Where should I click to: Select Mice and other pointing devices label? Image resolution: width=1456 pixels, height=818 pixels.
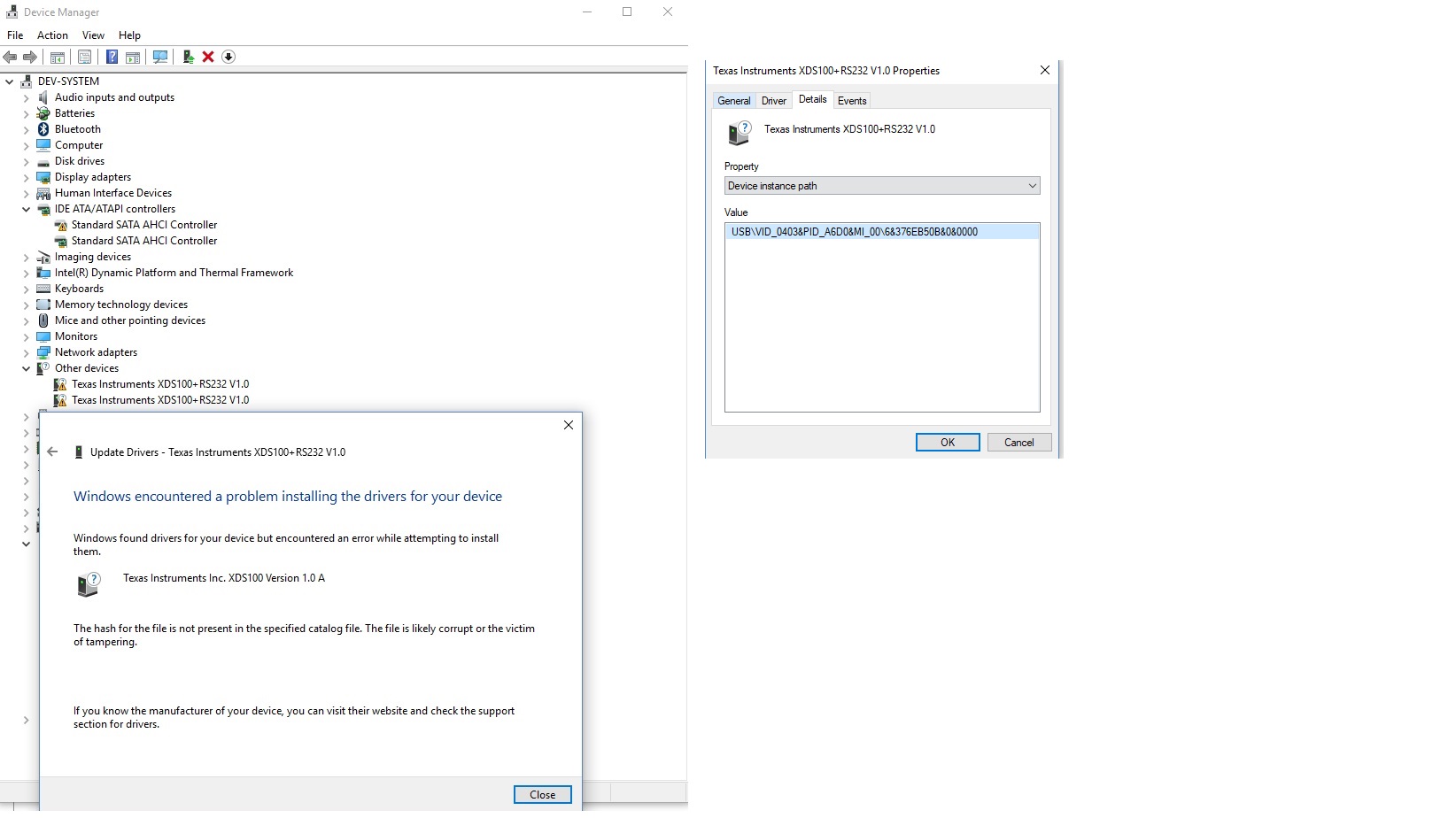point(130,320)
